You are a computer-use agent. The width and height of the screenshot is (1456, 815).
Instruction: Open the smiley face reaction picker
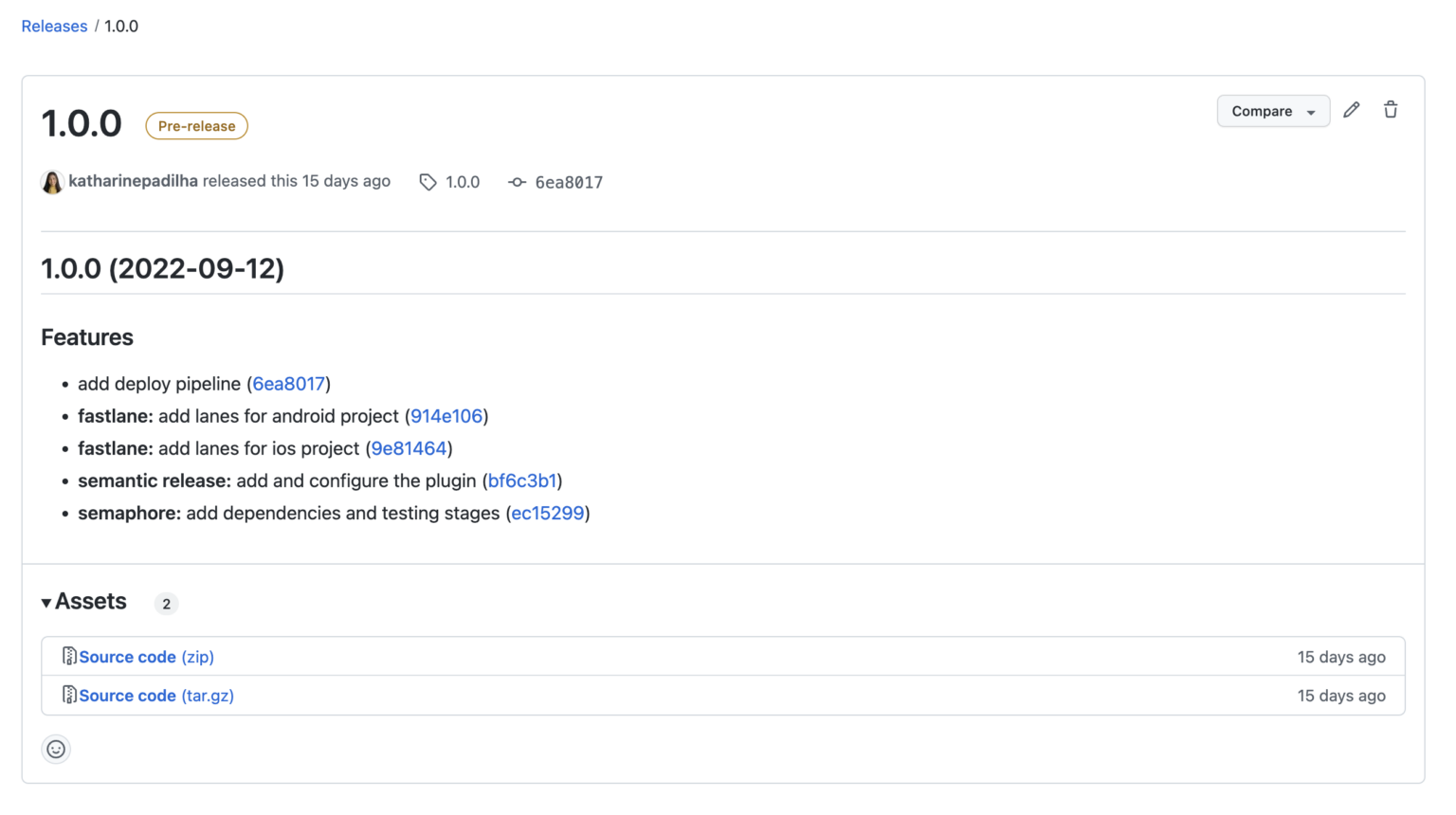(x=56, y=749)
